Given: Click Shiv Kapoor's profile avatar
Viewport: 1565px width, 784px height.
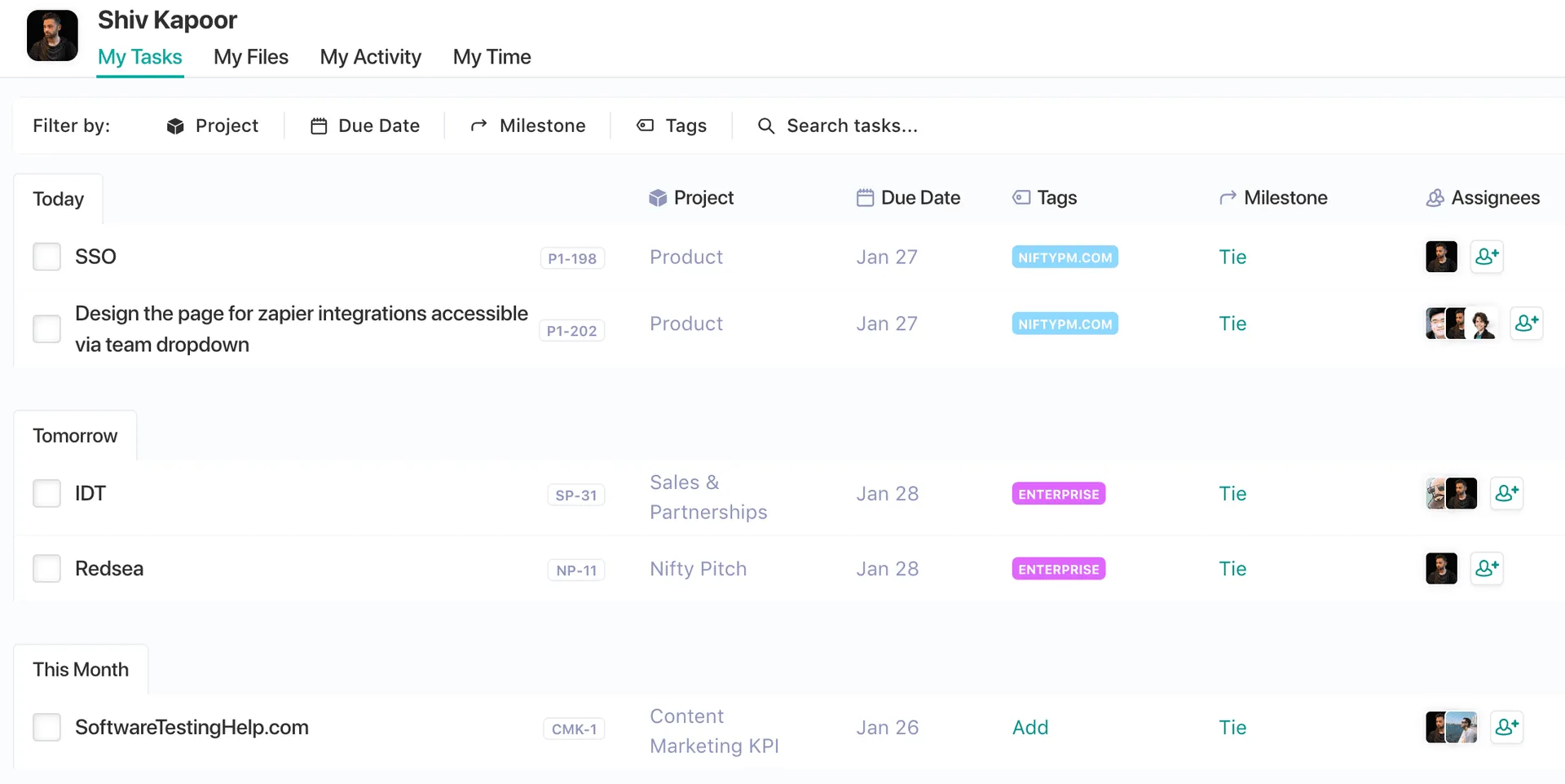Looking at the screenshot, I should click(52, 36).
